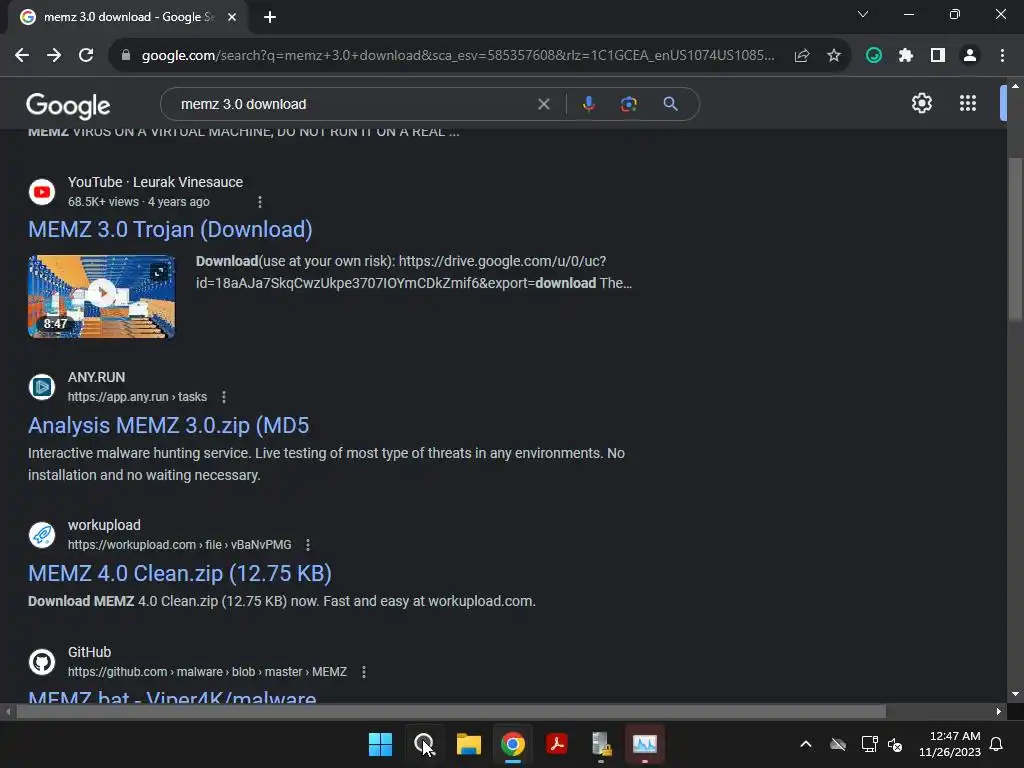Open taskbar clock showing 12:47 AM
This screenshot has height=768, width=1024.
(x=950, y=744)
